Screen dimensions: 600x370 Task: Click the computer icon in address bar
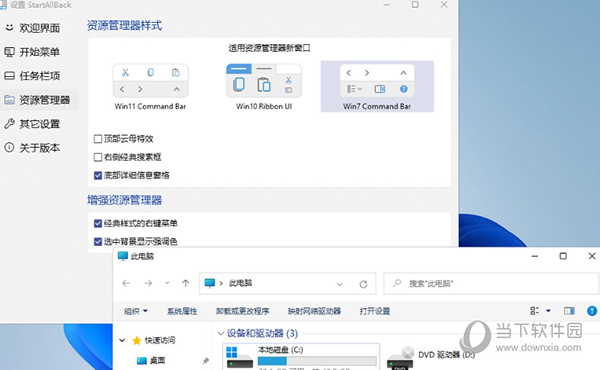point(210,283)
